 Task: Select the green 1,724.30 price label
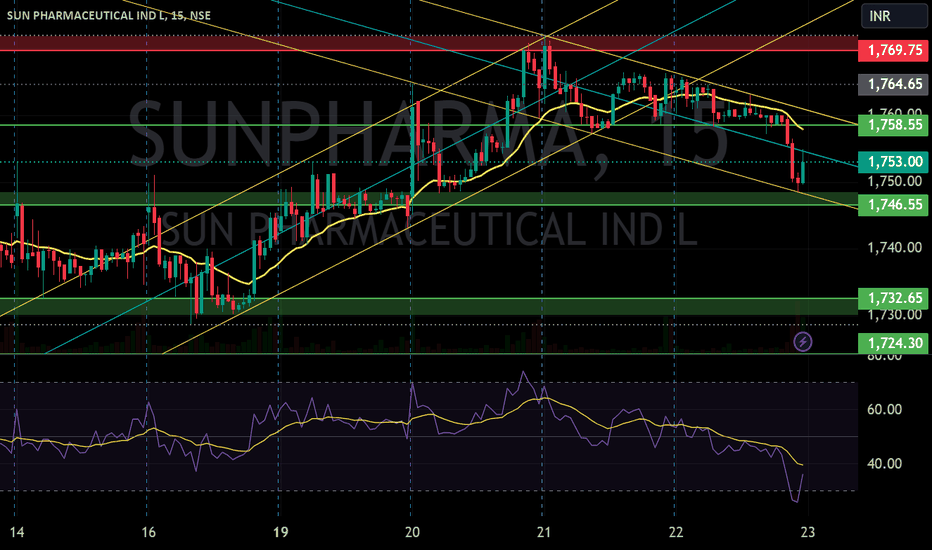895,343
